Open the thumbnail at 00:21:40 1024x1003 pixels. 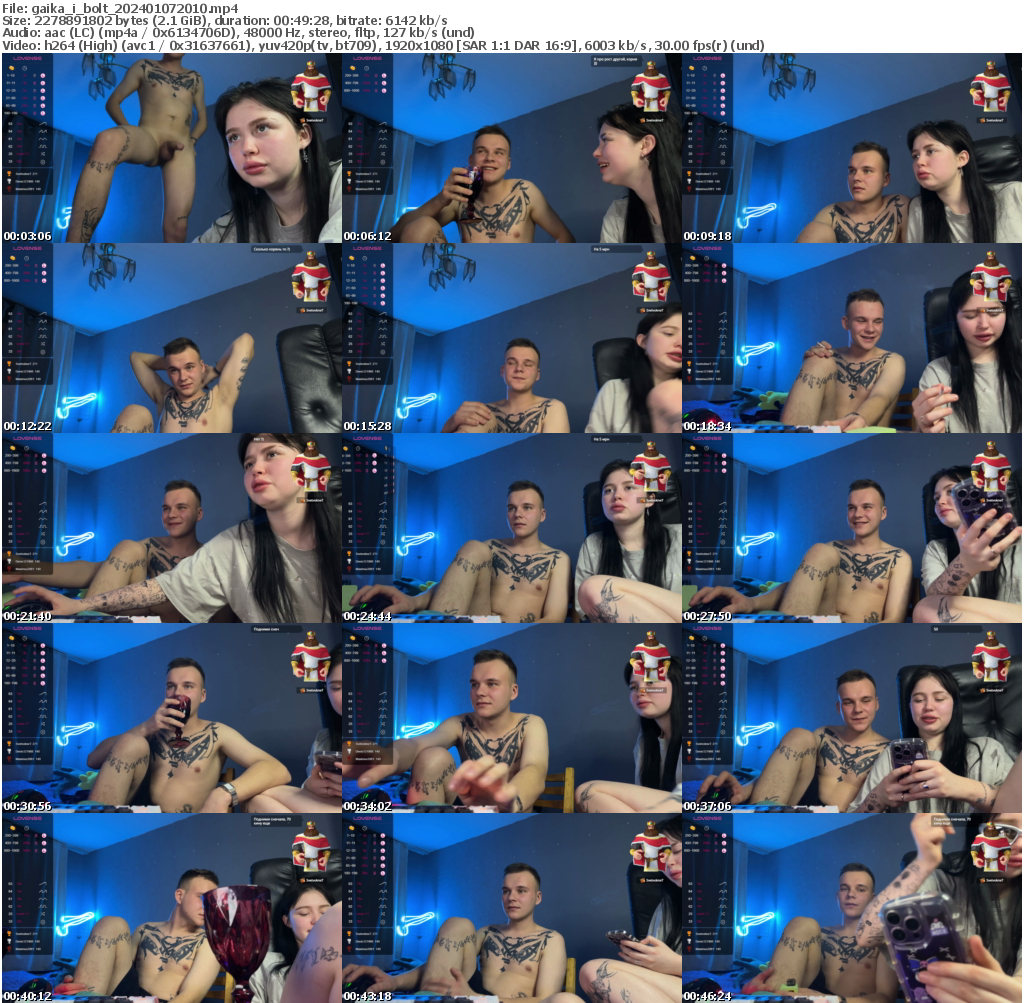click(x=171, y=528)
